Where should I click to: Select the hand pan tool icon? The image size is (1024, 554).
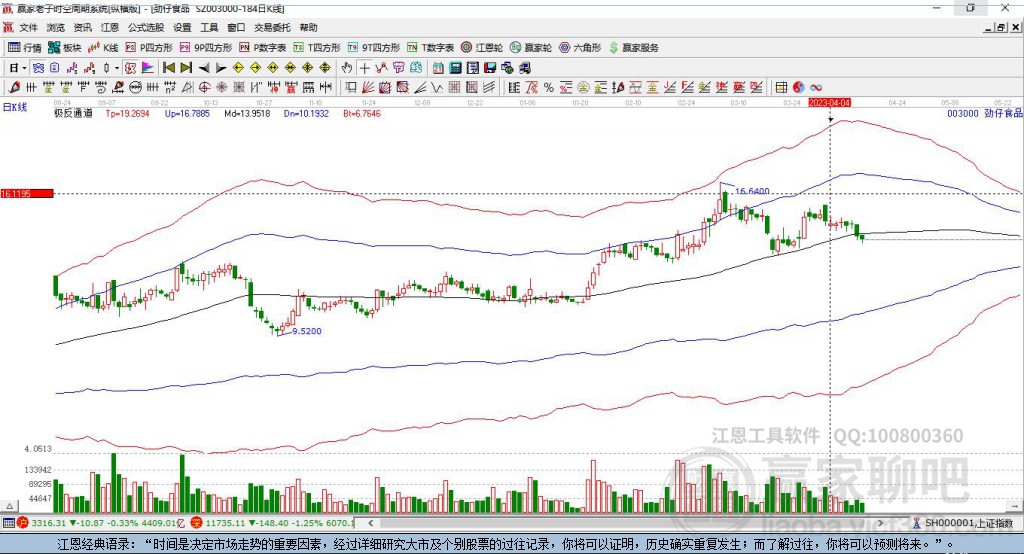click(x=346, y=68)
